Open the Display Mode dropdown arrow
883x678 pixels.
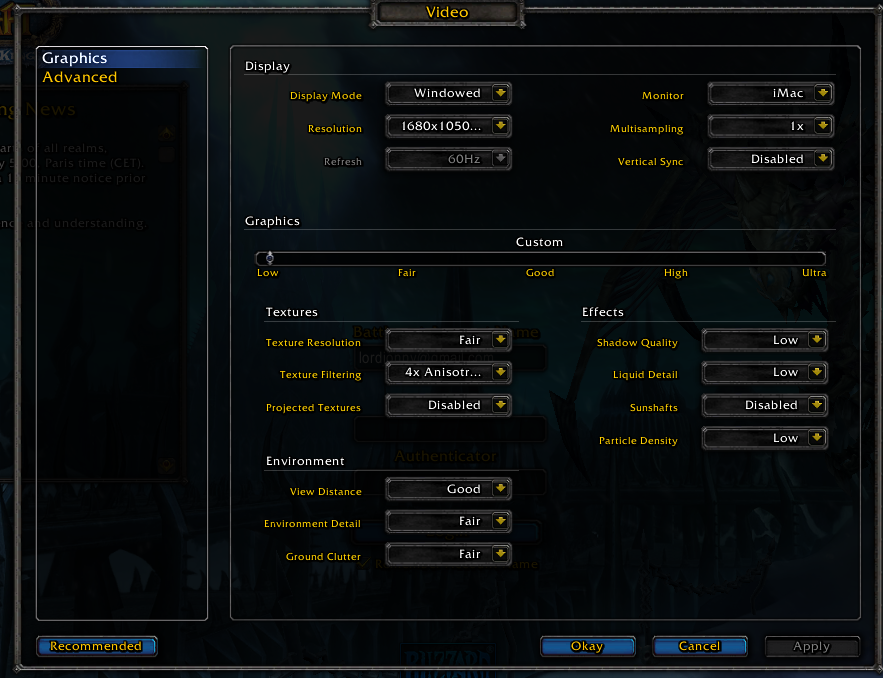pyautogui.click(x=500, y=93)
